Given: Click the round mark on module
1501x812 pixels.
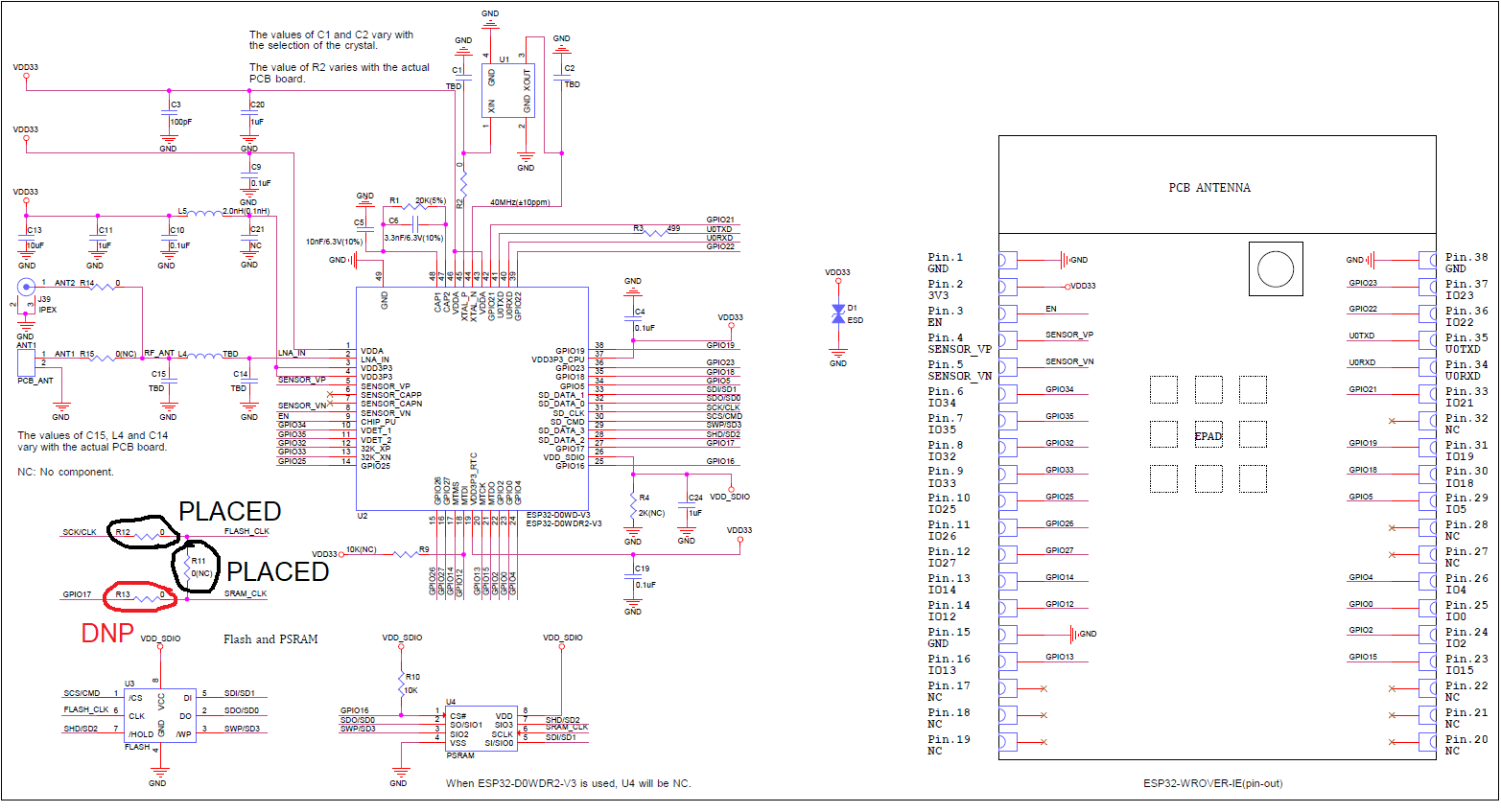Looking at the screenshot, I should [x=1276, y=268].
